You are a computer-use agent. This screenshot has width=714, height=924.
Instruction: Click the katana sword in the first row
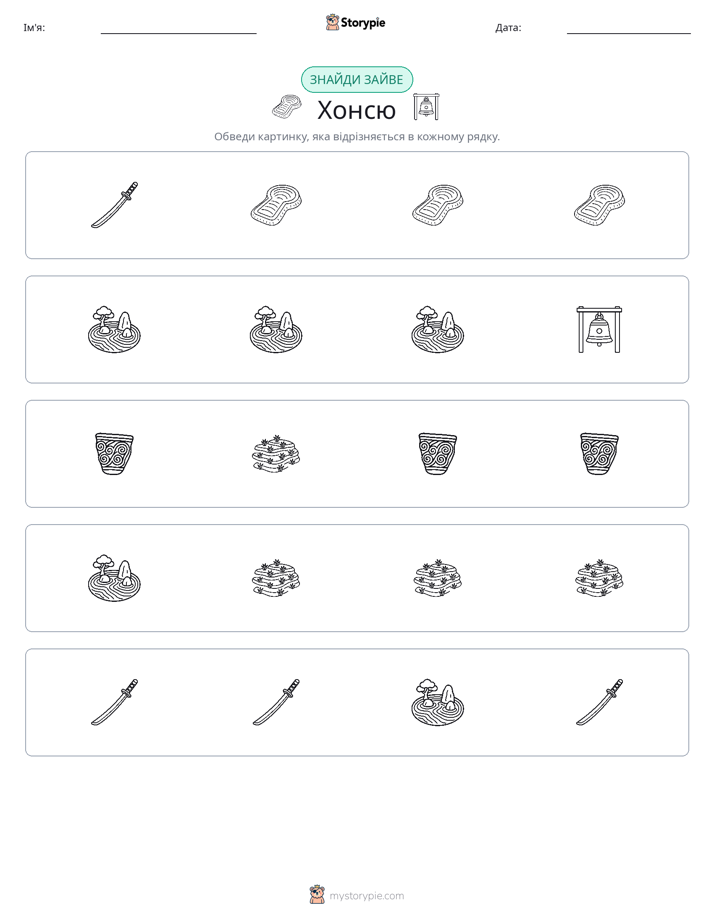tap(114, 204)
